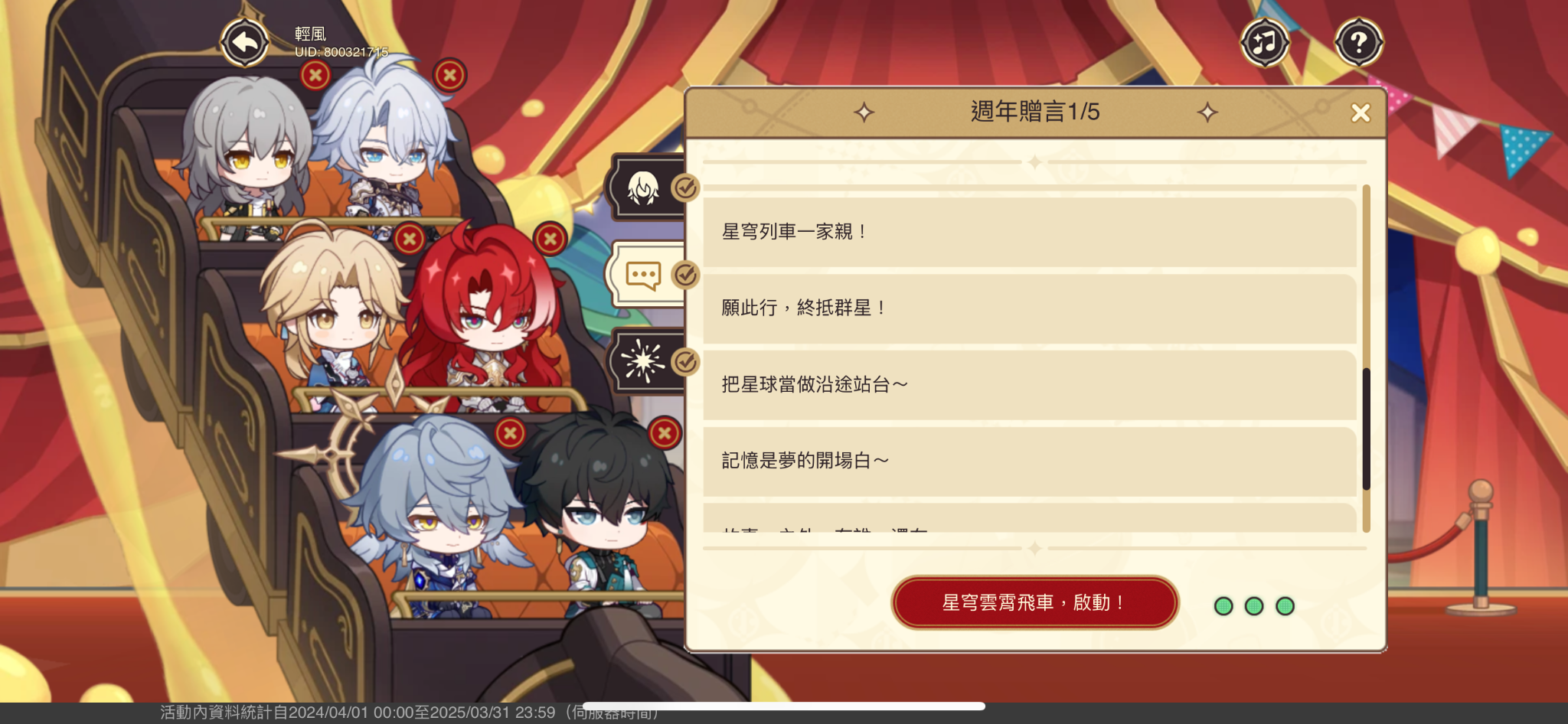Open the music settings icon
1568x724 pixels.
point(1264,42)
